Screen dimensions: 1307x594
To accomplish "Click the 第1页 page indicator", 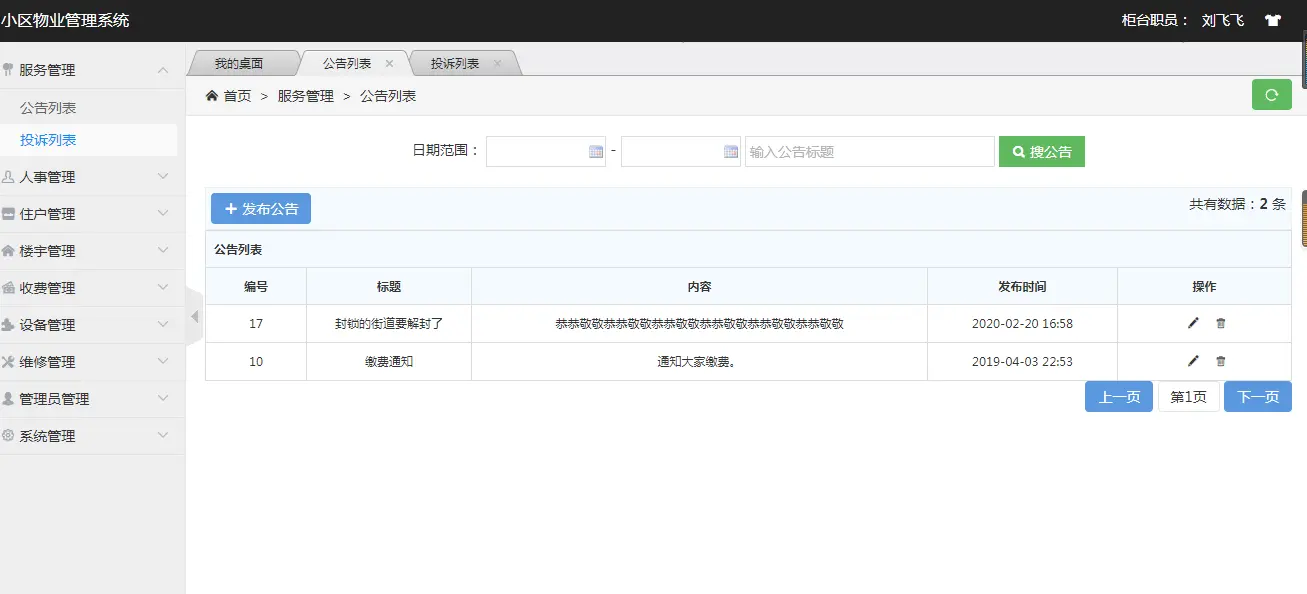I will 1189,397.
